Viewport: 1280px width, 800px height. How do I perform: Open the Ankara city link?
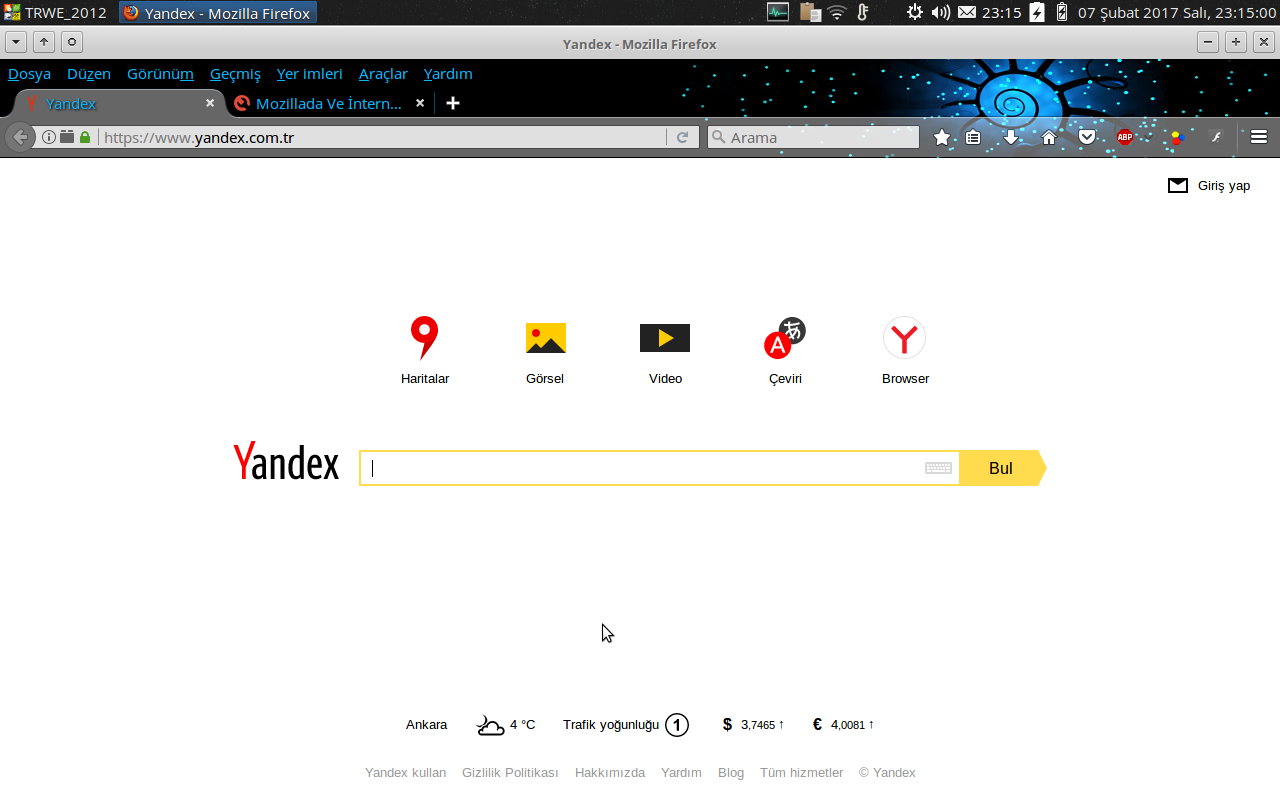pos(426,725)
